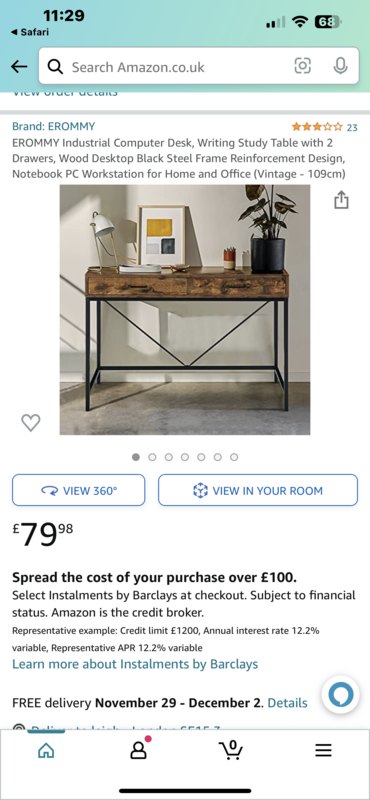
Task: Open Learn more about Instalments by Barclays
Action: [135, 664]
